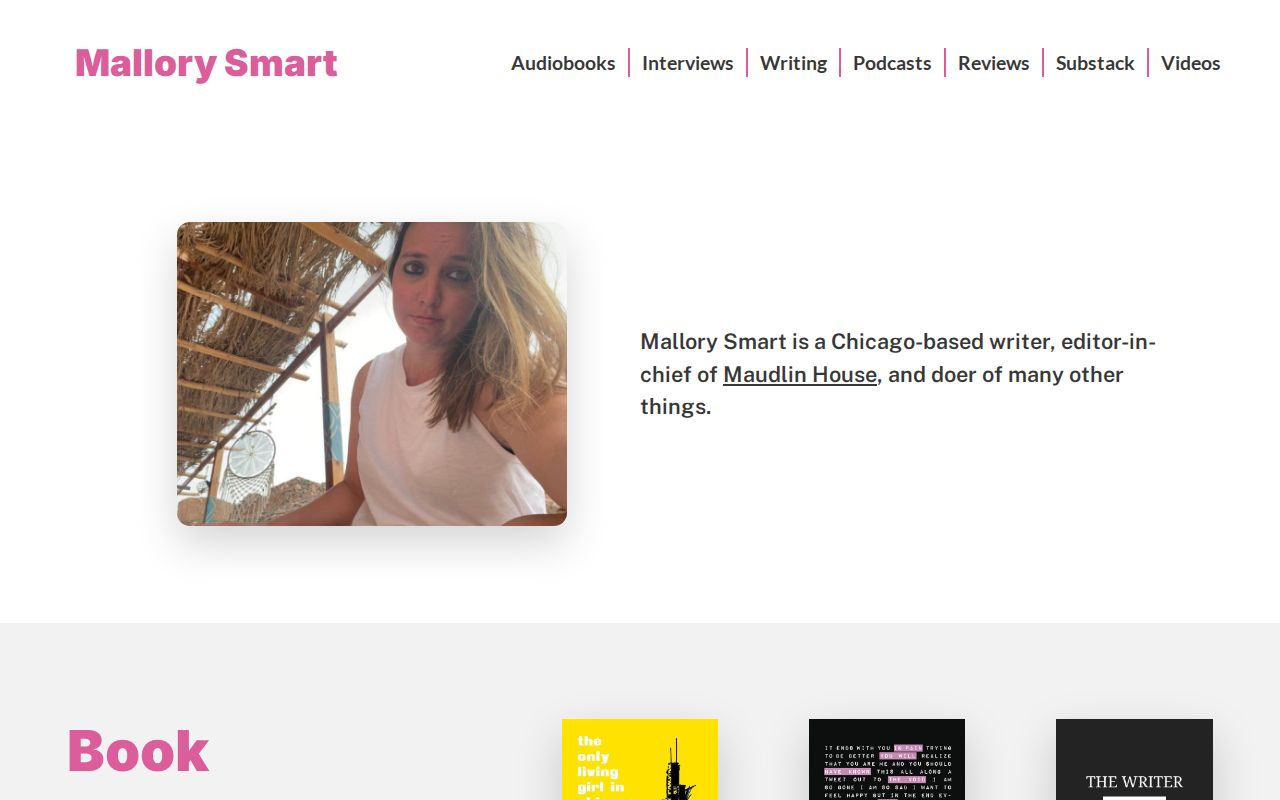The image size is (1280, 800).
Task: Click "THE WRITER" title text on cover
Action: pos(1134,782)
